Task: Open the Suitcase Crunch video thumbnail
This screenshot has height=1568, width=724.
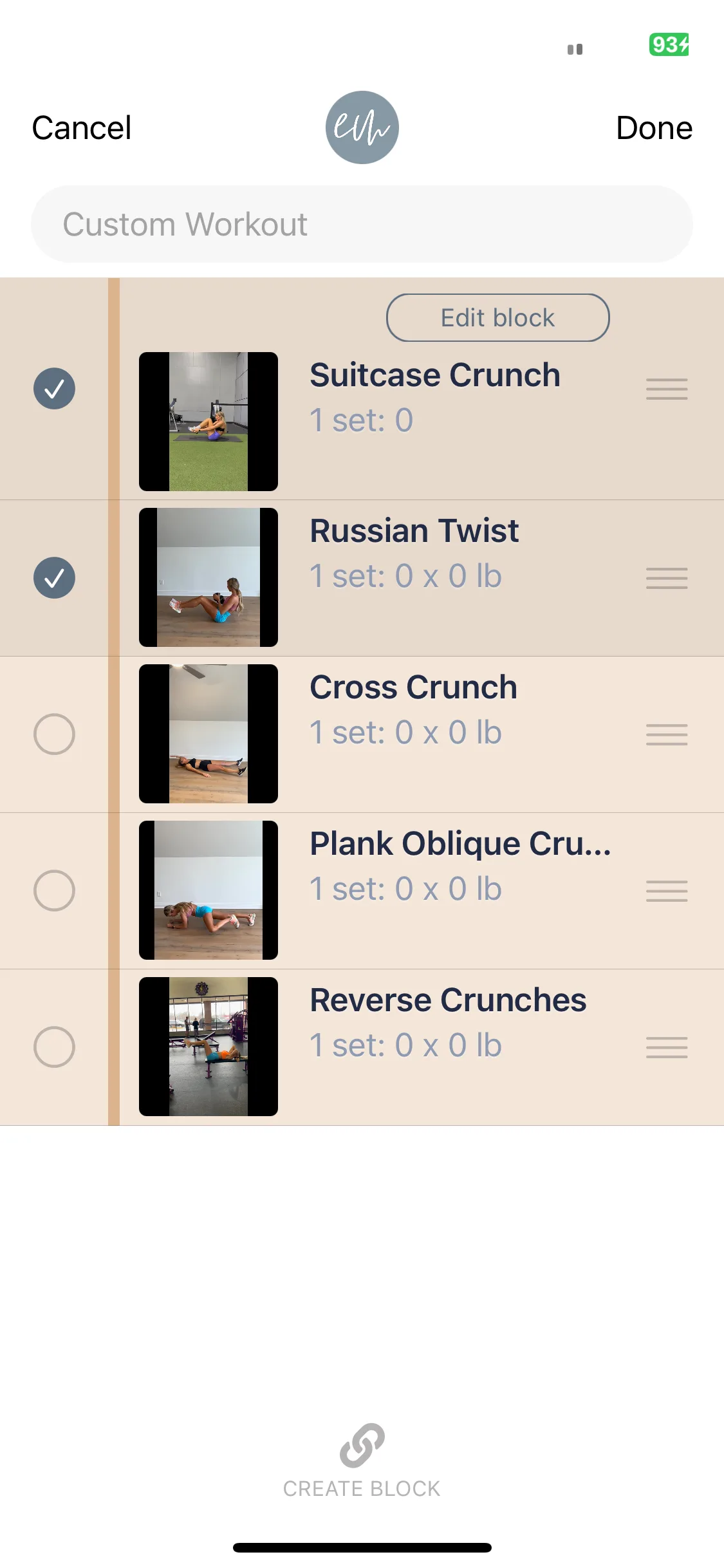Action: [209, 422]
